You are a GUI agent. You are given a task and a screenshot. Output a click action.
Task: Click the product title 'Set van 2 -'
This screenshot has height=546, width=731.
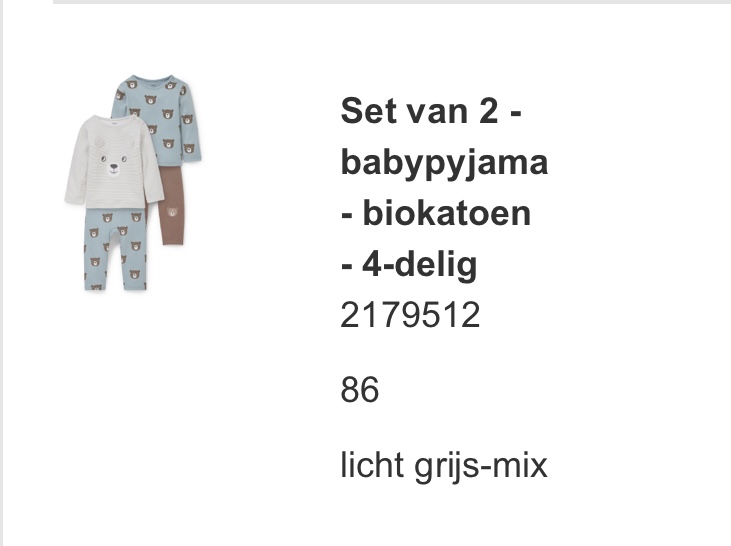(431, 112)
